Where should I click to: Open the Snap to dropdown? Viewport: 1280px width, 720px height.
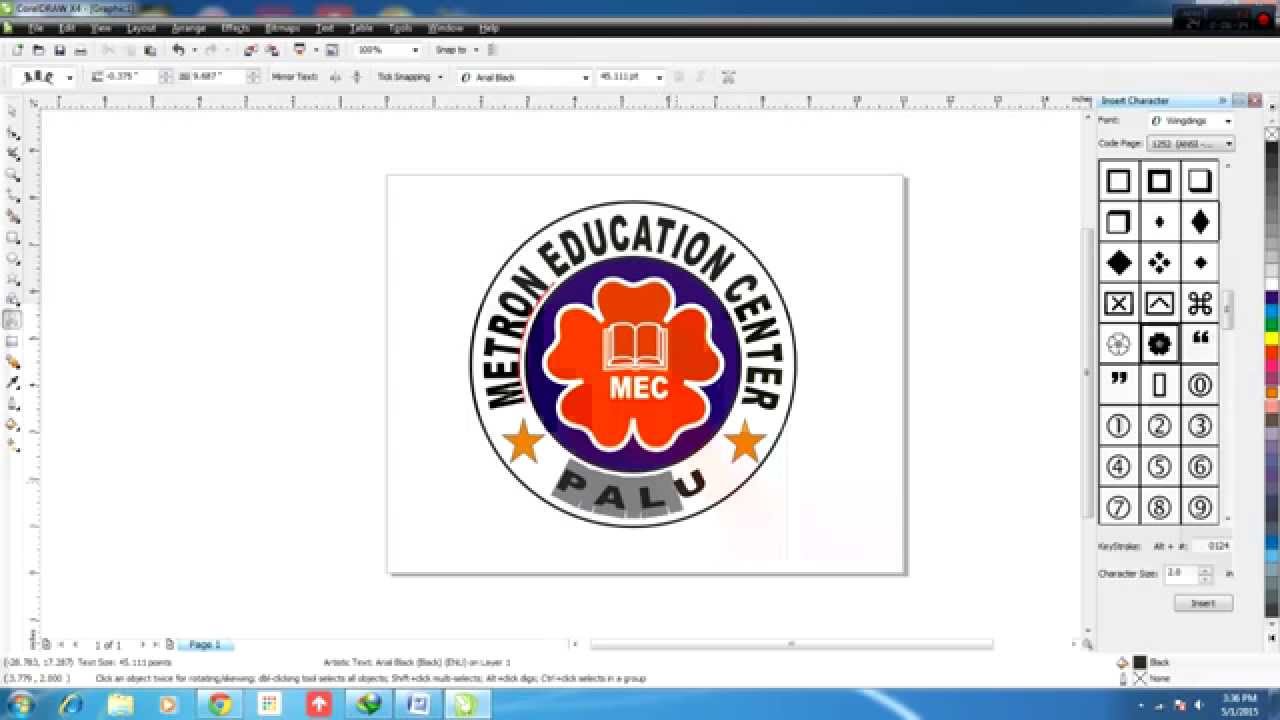[476, 50]
